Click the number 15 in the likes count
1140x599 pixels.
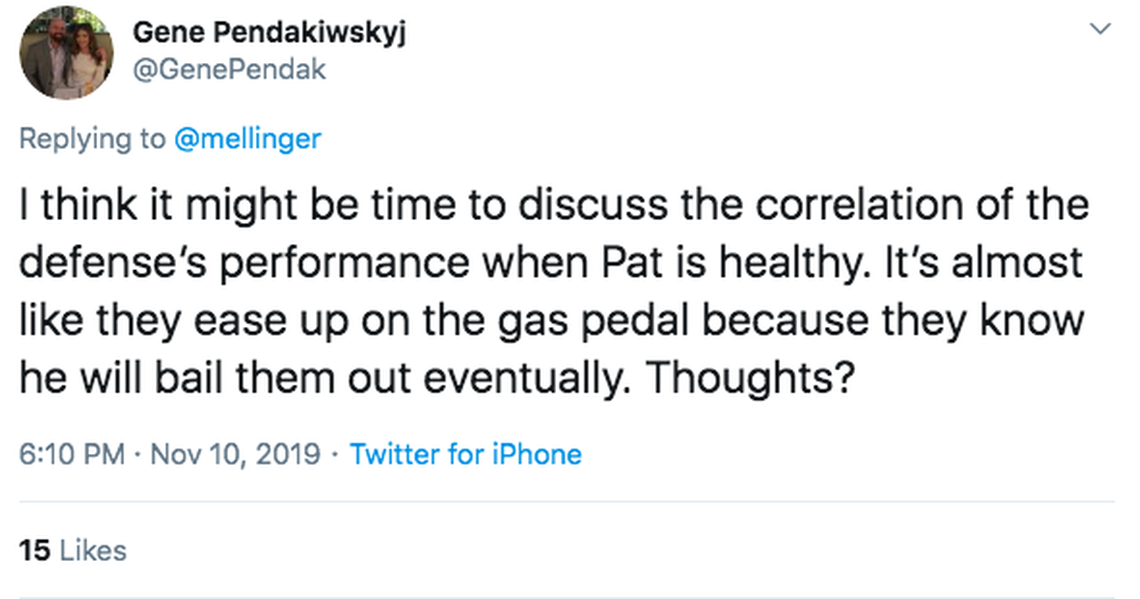click(35, 550)
